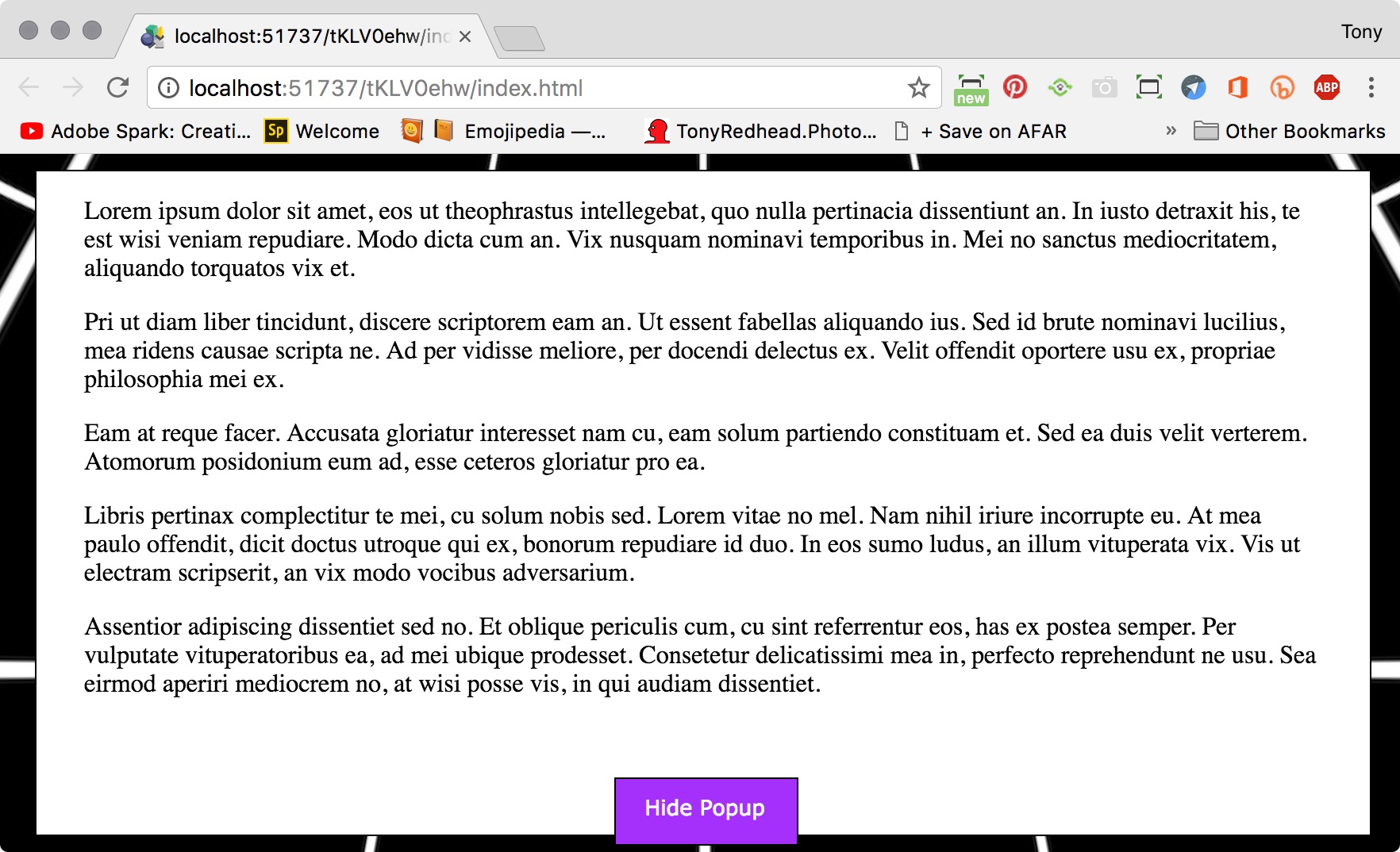Reload the current page
Screen dimensions: 1400x852
(117, 88)
